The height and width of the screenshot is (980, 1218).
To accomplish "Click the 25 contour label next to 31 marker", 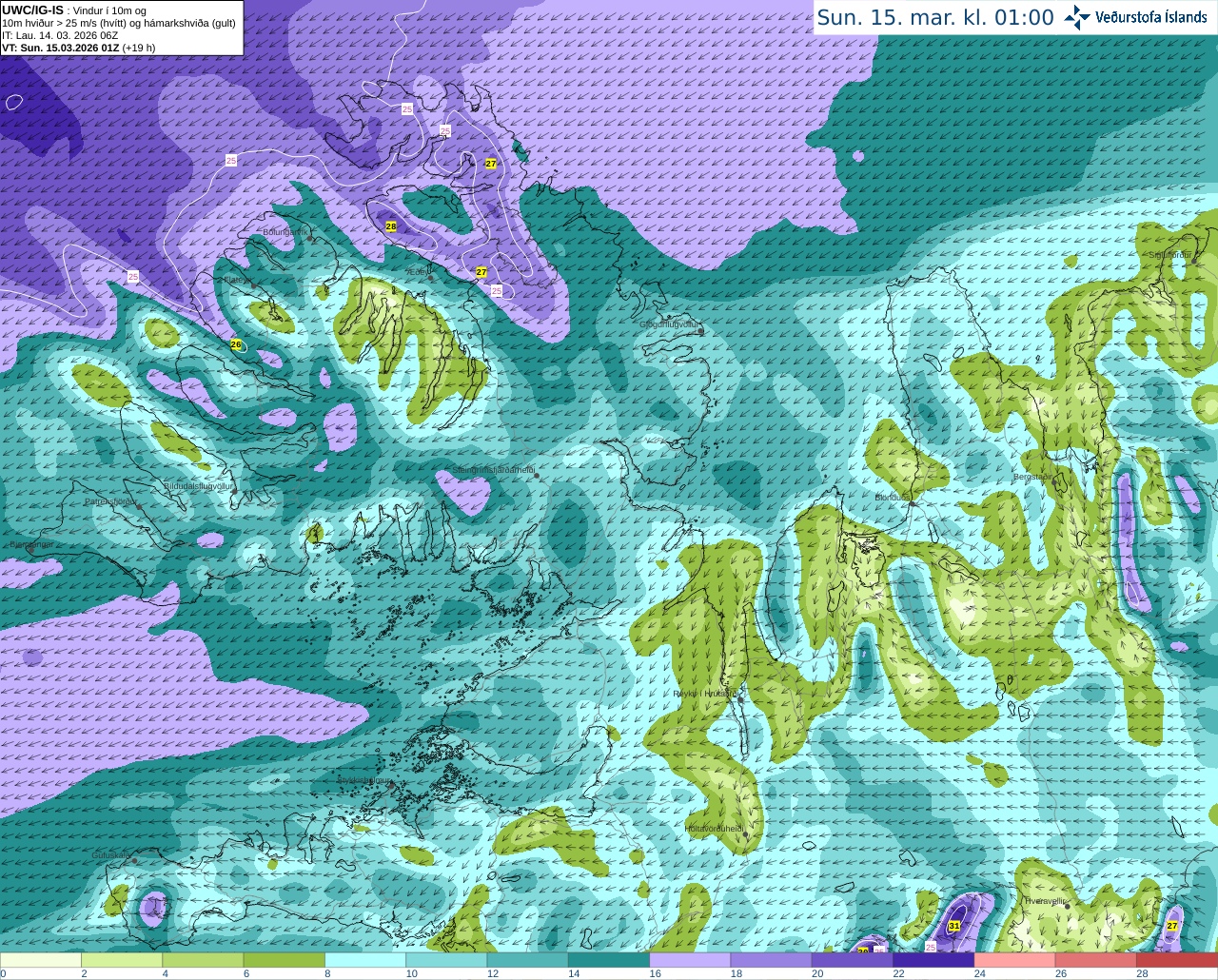I will click(x=931, y=947).
